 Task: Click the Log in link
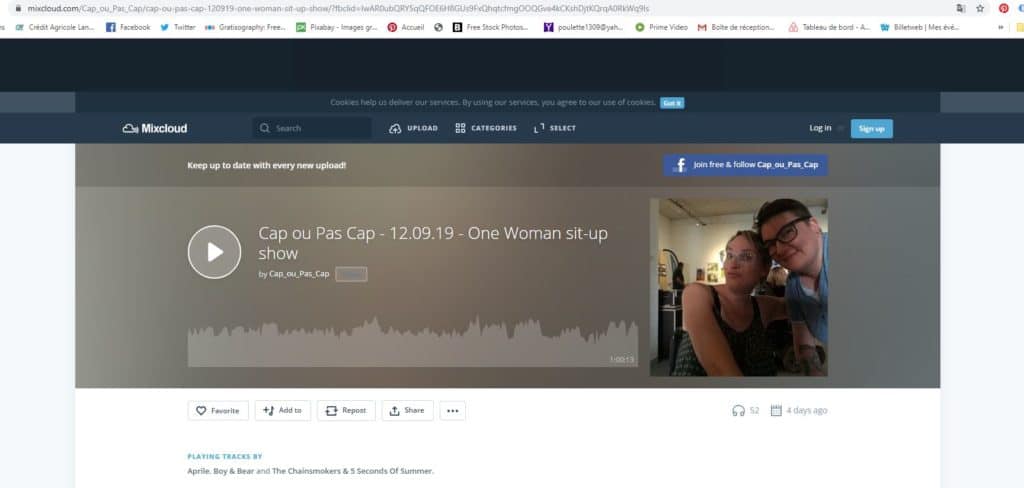820,128
